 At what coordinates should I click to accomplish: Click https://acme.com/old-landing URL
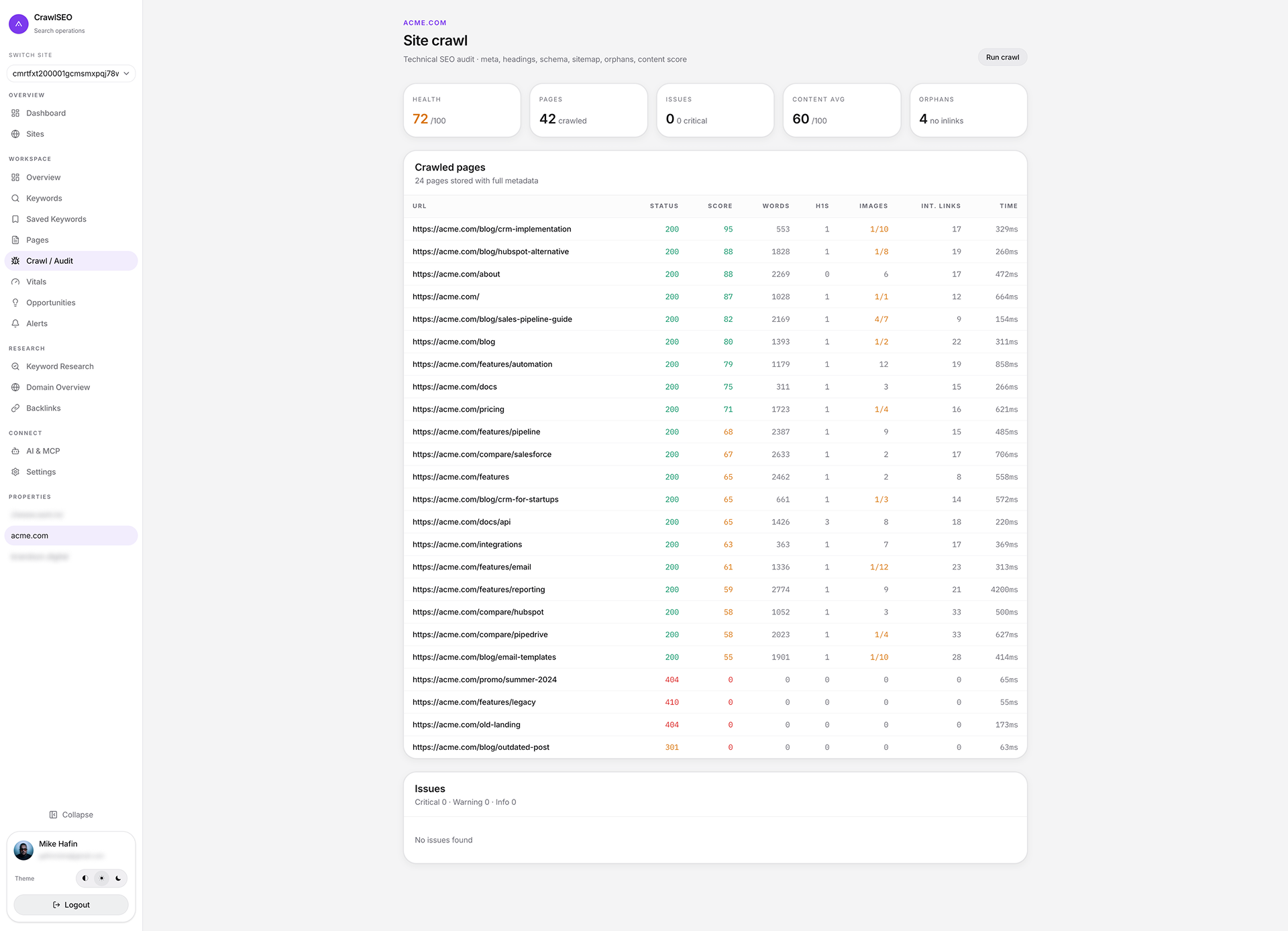coord(466,725)
